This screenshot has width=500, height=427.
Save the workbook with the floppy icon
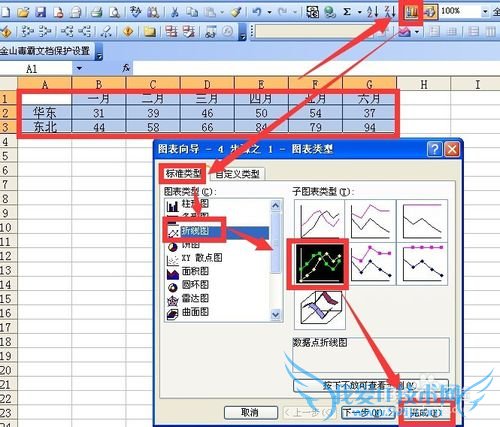41,12
